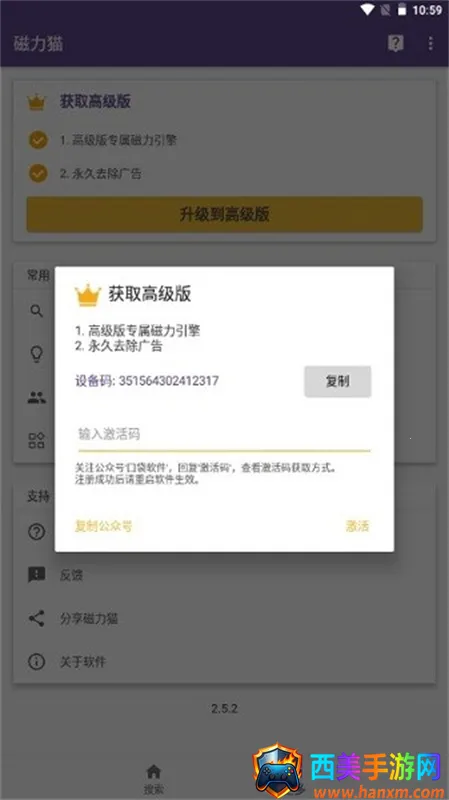Tap the crown icon beside 获取高级版 card

[x=36, y=102]
